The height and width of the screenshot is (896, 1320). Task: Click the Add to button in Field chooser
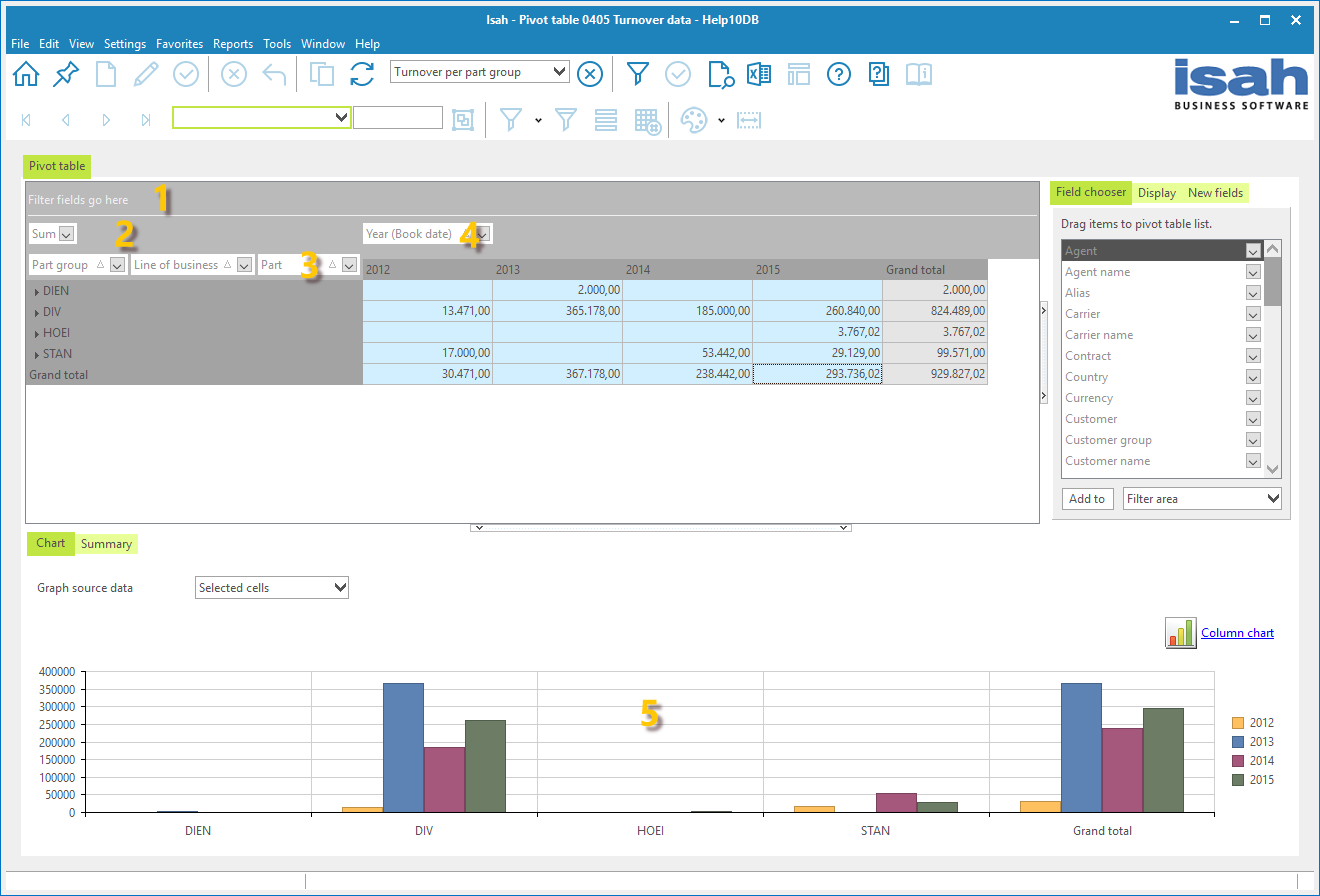[x=1087, y=498]
